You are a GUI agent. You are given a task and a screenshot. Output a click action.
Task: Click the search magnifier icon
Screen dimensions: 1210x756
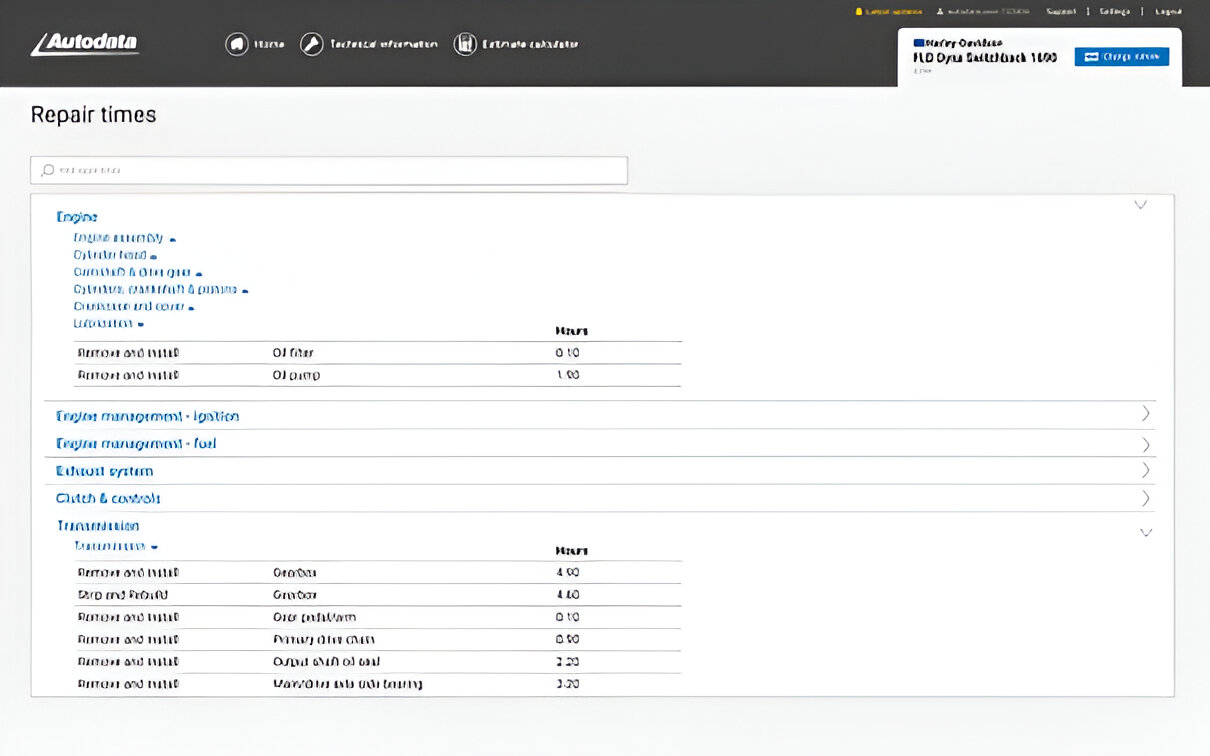(x=47, y=171)
